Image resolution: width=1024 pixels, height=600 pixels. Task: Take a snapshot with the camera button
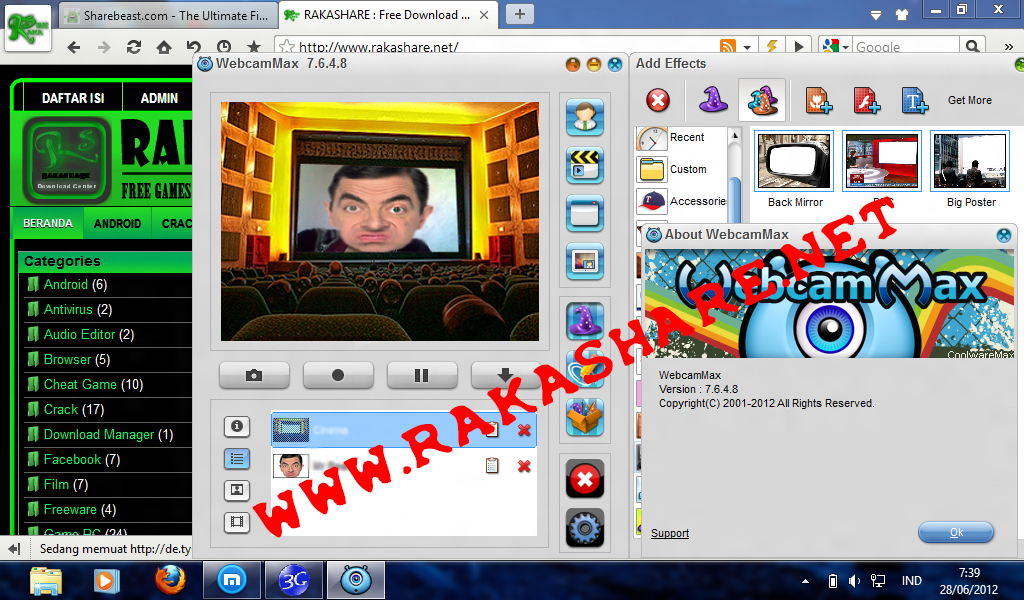pyautogui.click(x=253, y=375)
